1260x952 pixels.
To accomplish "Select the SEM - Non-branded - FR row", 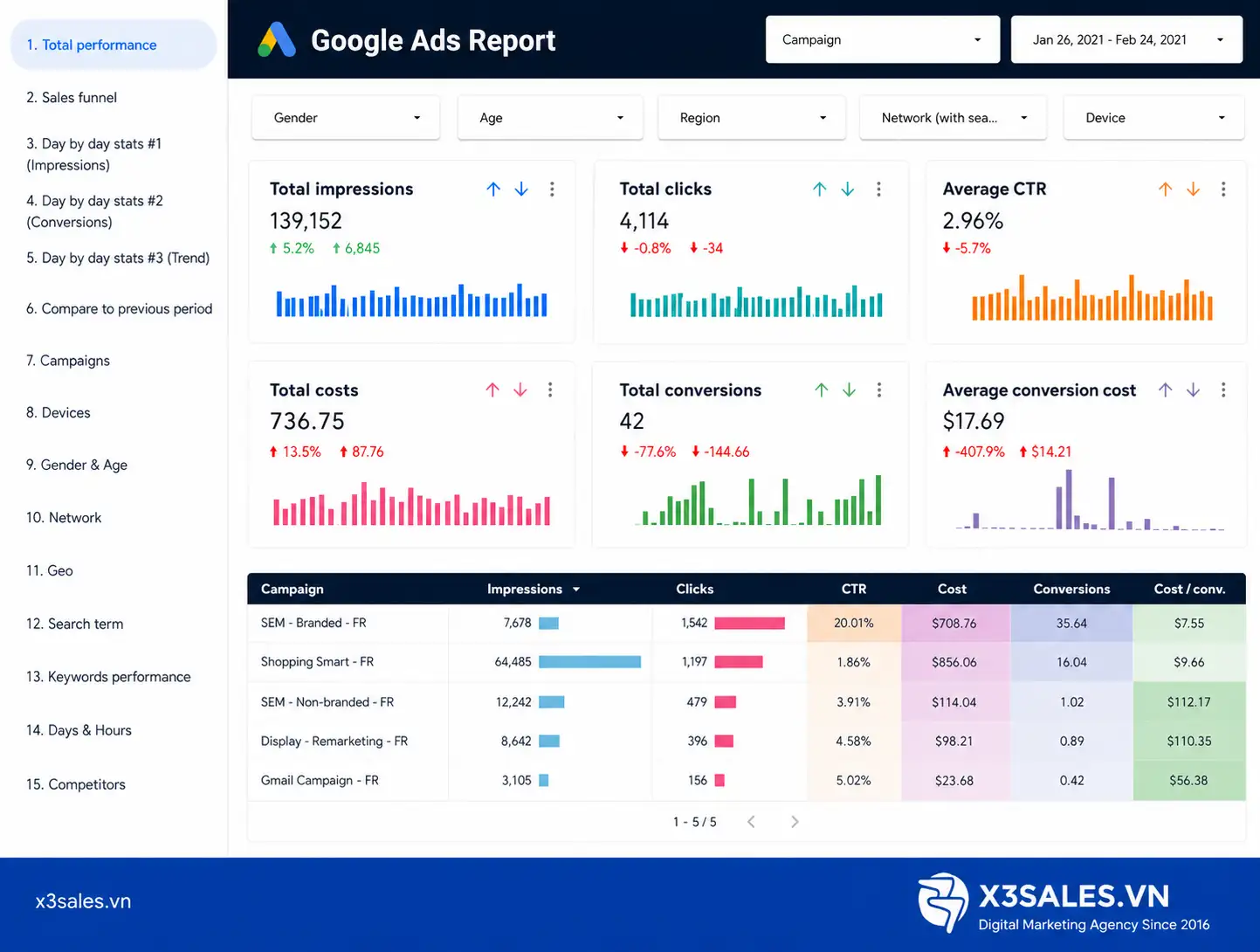I will pos(747,702).
